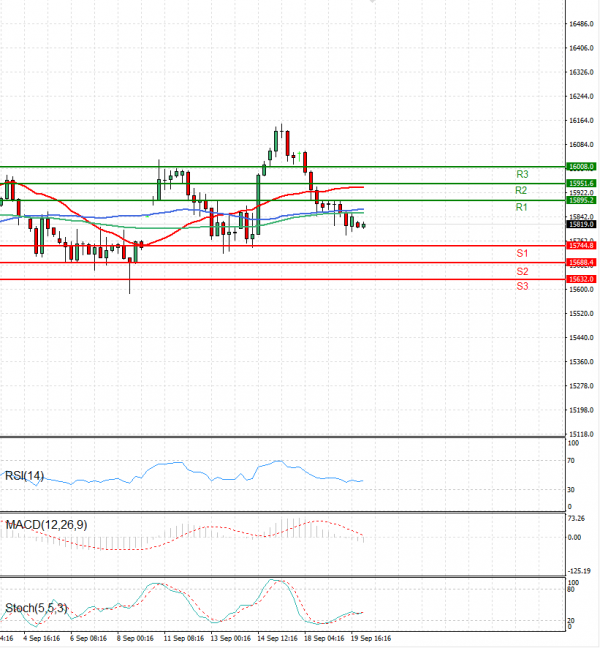600x648 pixels.
Task: Select the green 15895.2 price tag
Action: (582, 200)
